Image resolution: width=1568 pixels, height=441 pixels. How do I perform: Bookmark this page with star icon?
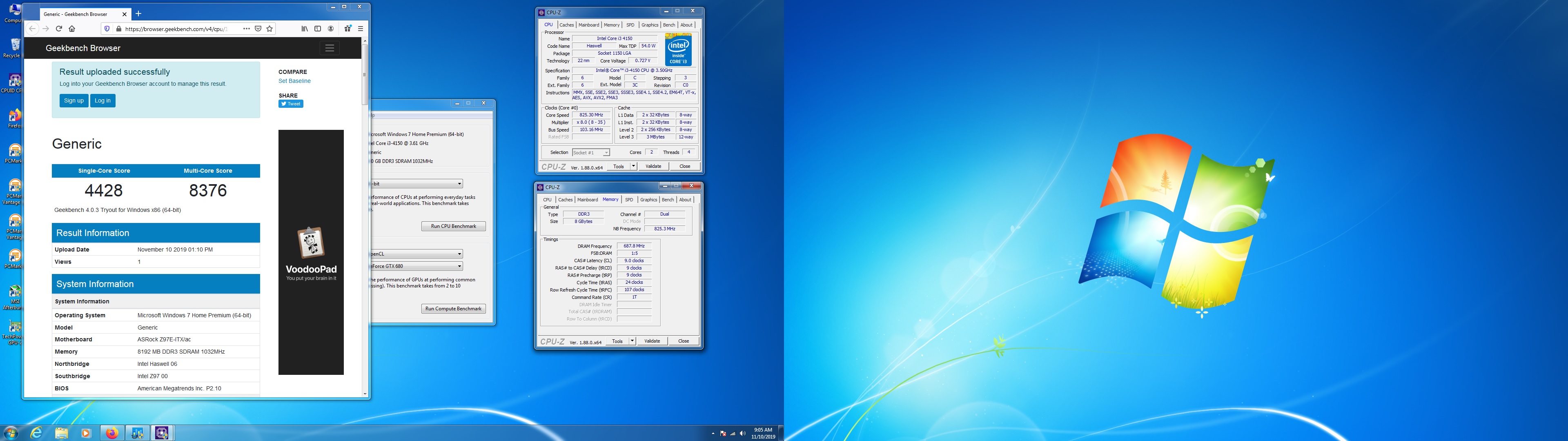(269, 29)
